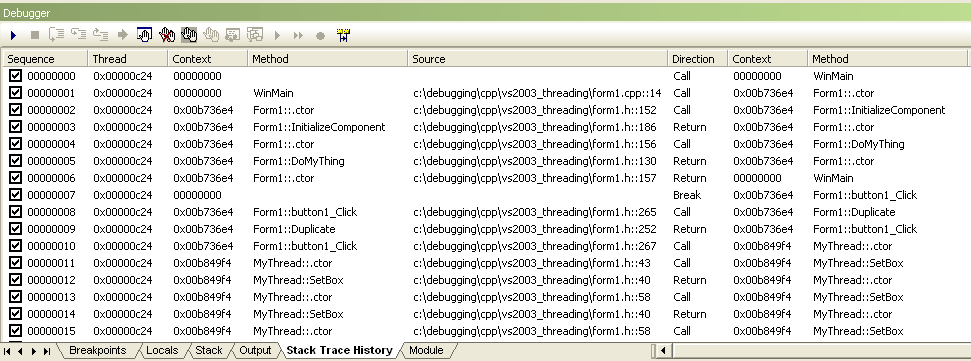The image size is (971, 361).
Task: Click the yellow-and-blue column layout icon
Action: click(344, 35)
